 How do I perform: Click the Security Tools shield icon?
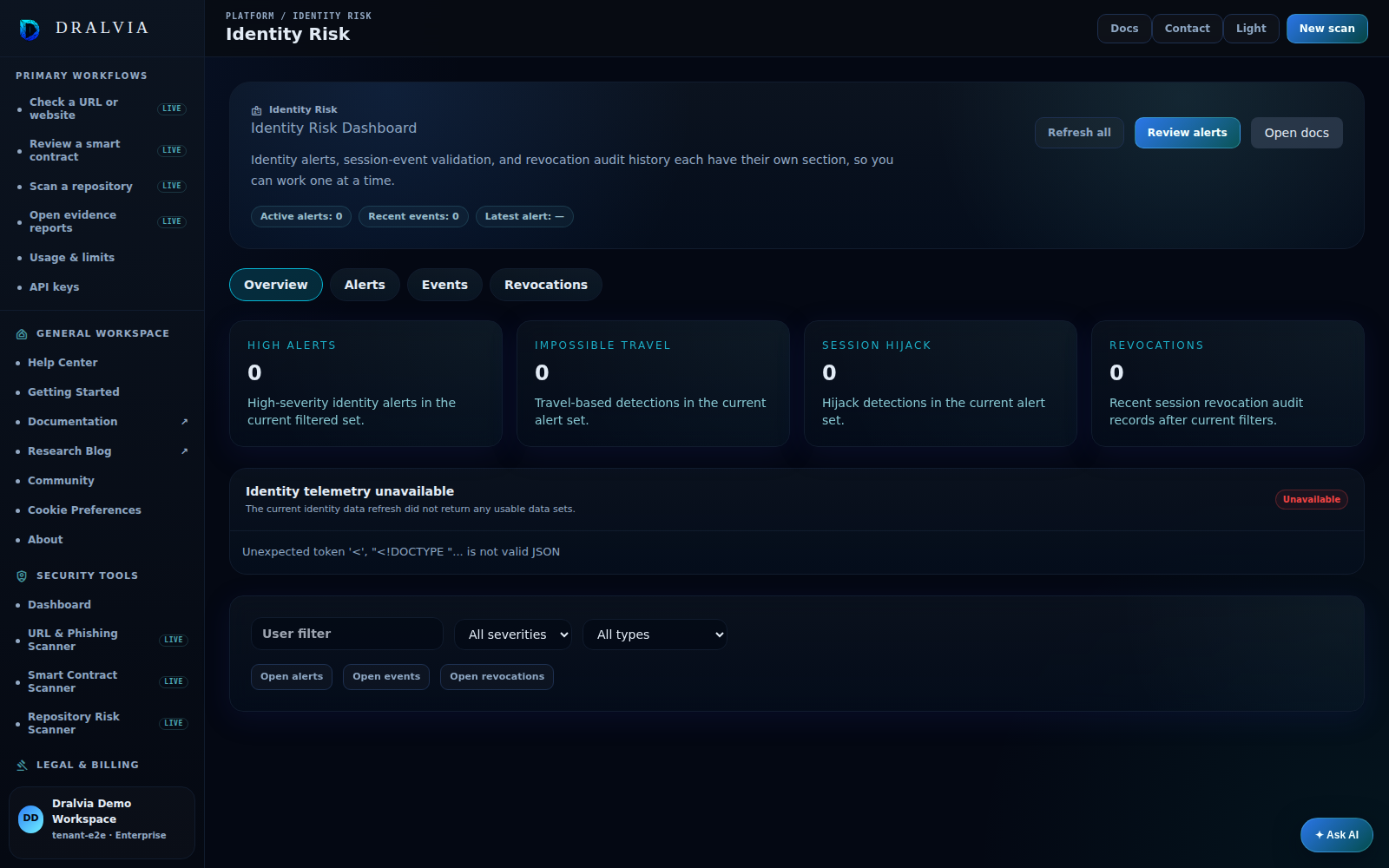click(22, 576)
